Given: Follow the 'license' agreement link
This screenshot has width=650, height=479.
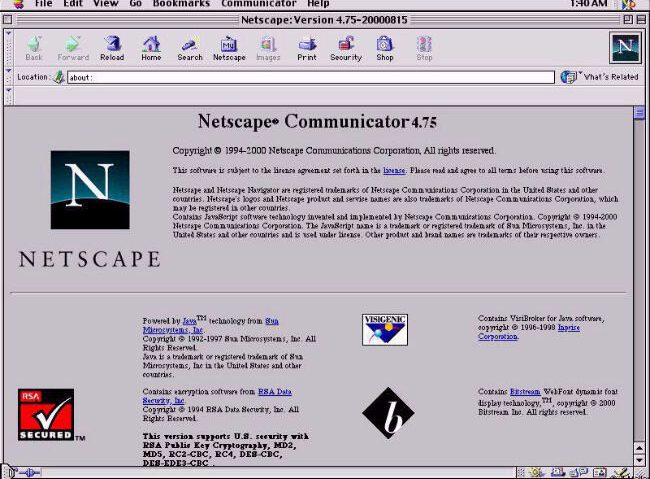Looking at the screenshot, I should point(393,170).
